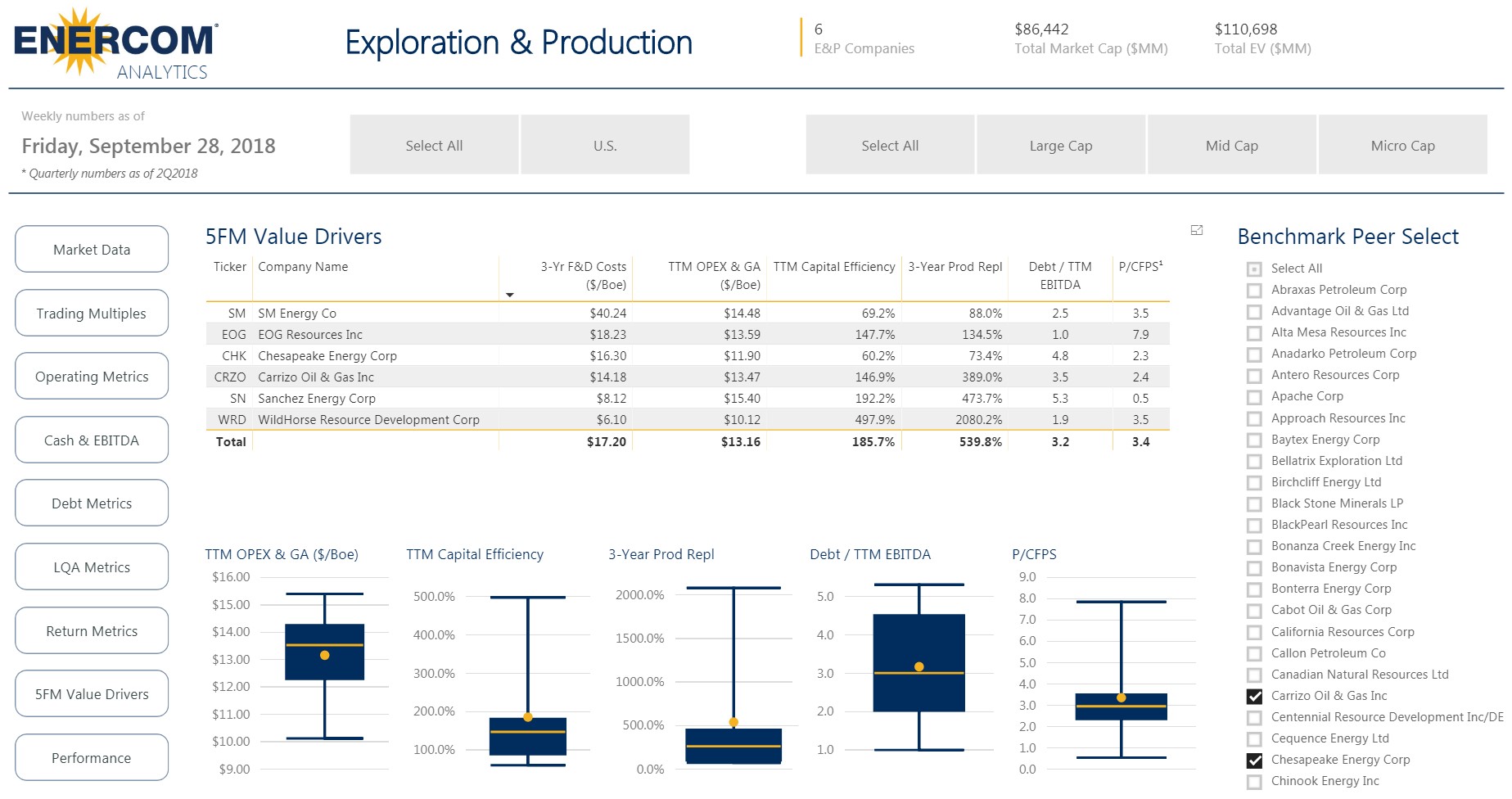Sort by Debt / TTM EBITDA column
Viewport: 1512px width, 799px height.
[x=1060, y=276]
